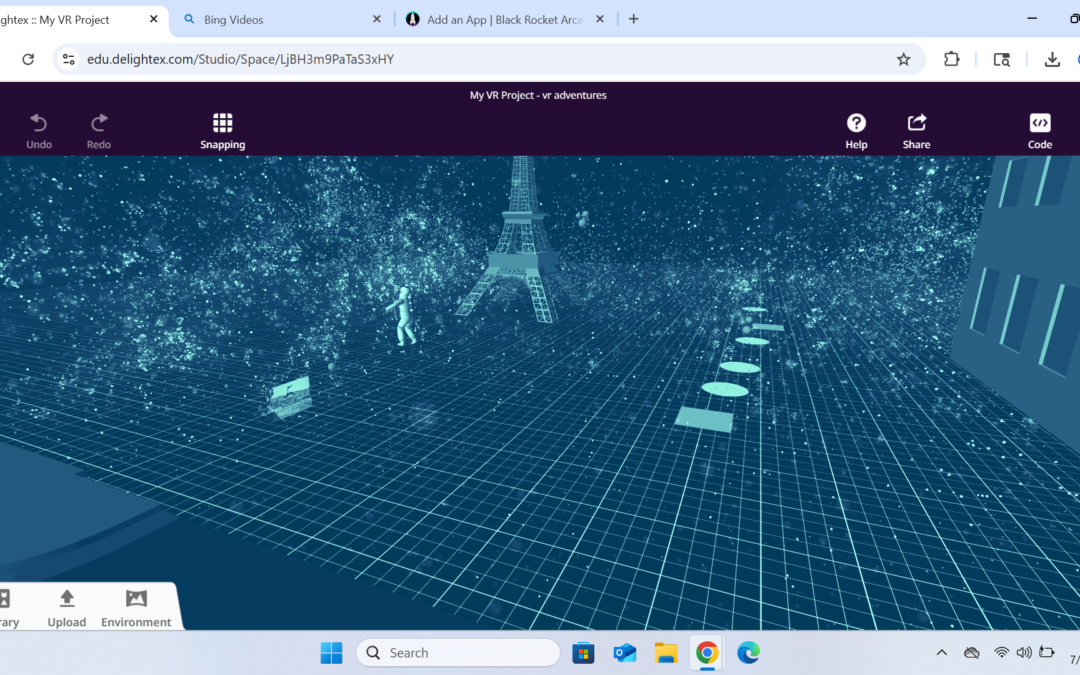This screenshot has width=1080, height=675.
Task: Select the nearest flat square platform
Action: click(704, 419)
